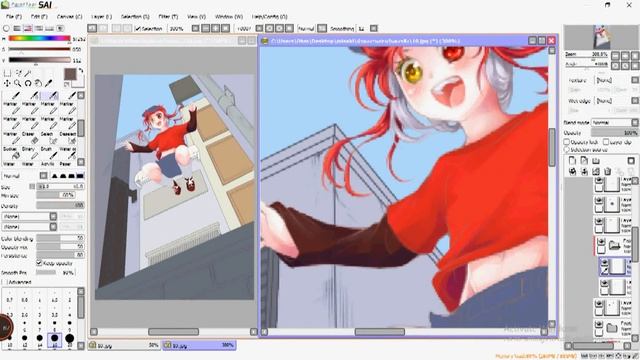Toggle the Selection checkbox in toolbar

coord(138,29)
